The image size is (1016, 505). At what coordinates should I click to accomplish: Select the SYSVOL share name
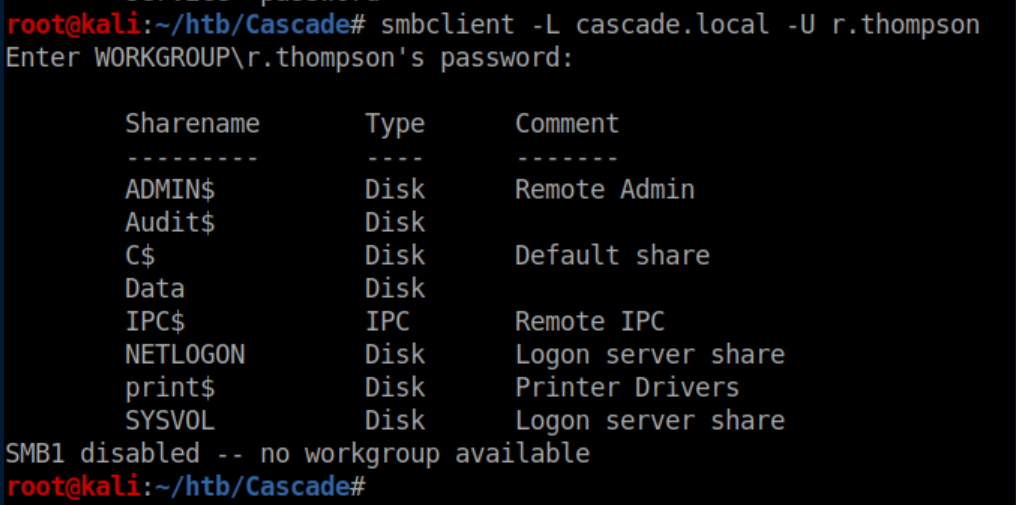170,420
